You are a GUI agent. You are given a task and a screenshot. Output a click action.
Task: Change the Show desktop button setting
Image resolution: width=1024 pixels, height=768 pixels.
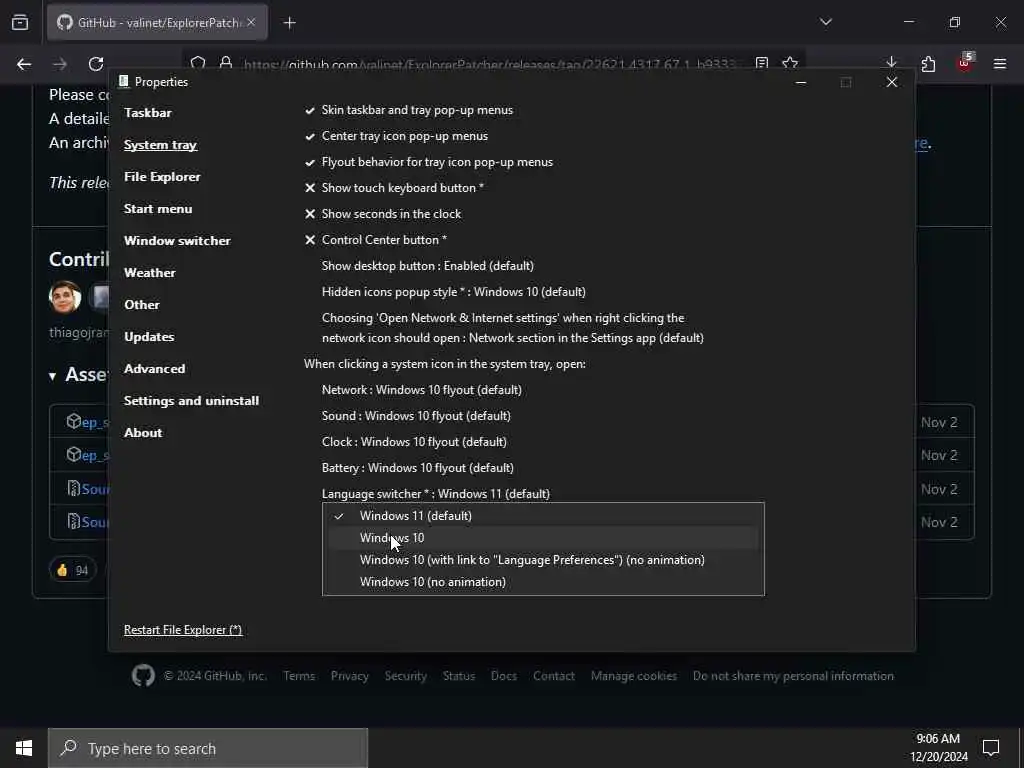pyautogui.click(x=428, y=266)
